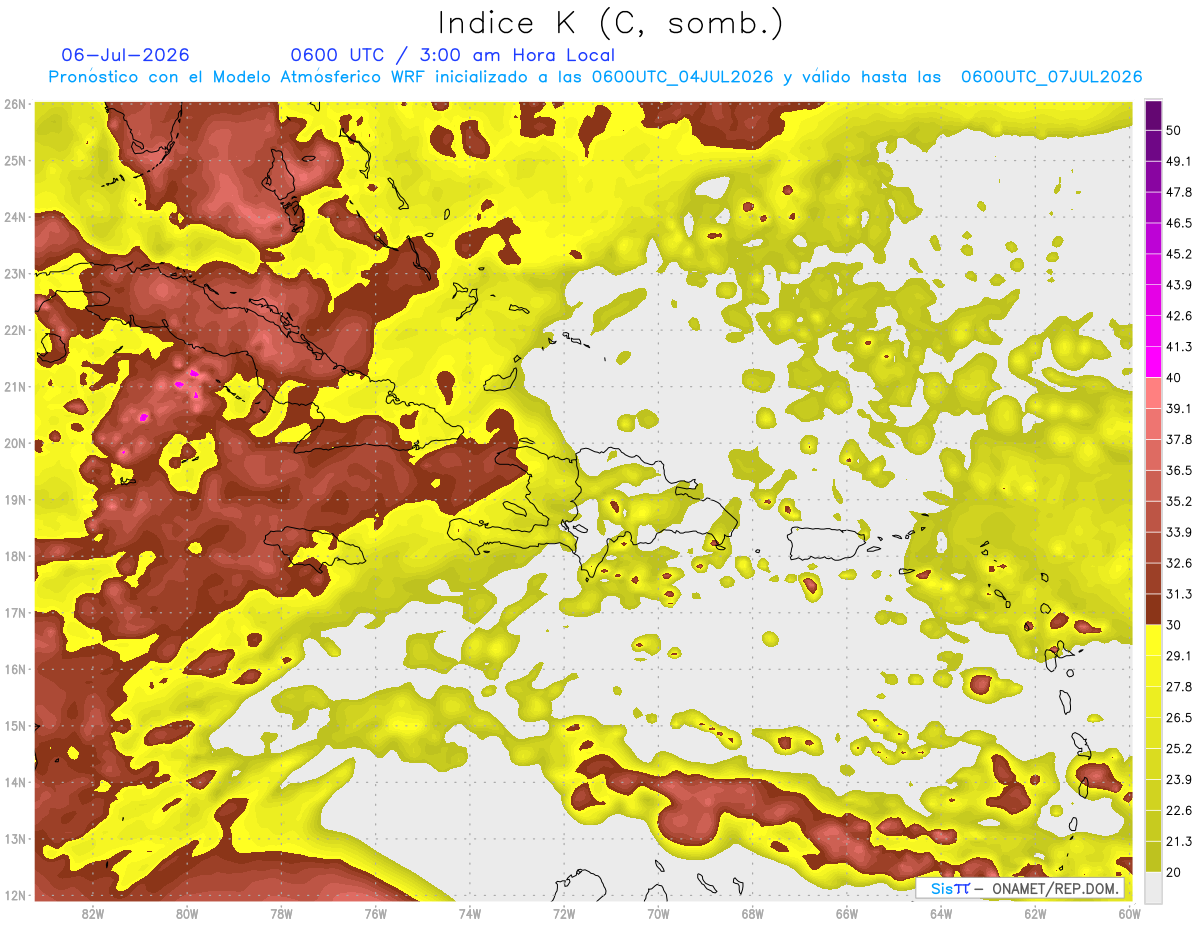
Task: Click the "21N" latitude label
Action: click(15, 387)
